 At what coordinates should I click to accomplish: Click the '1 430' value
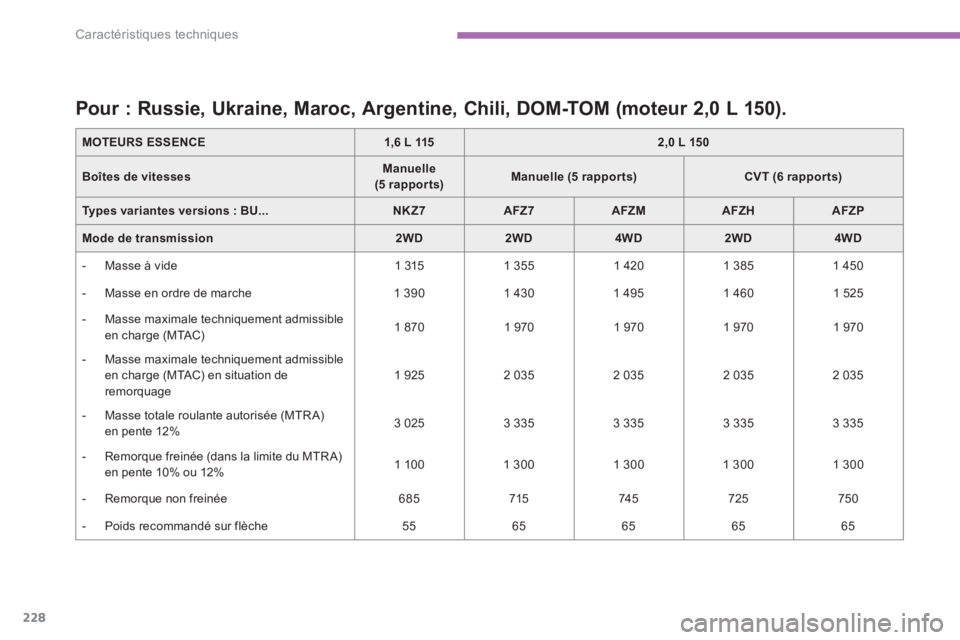pos(519,293)
